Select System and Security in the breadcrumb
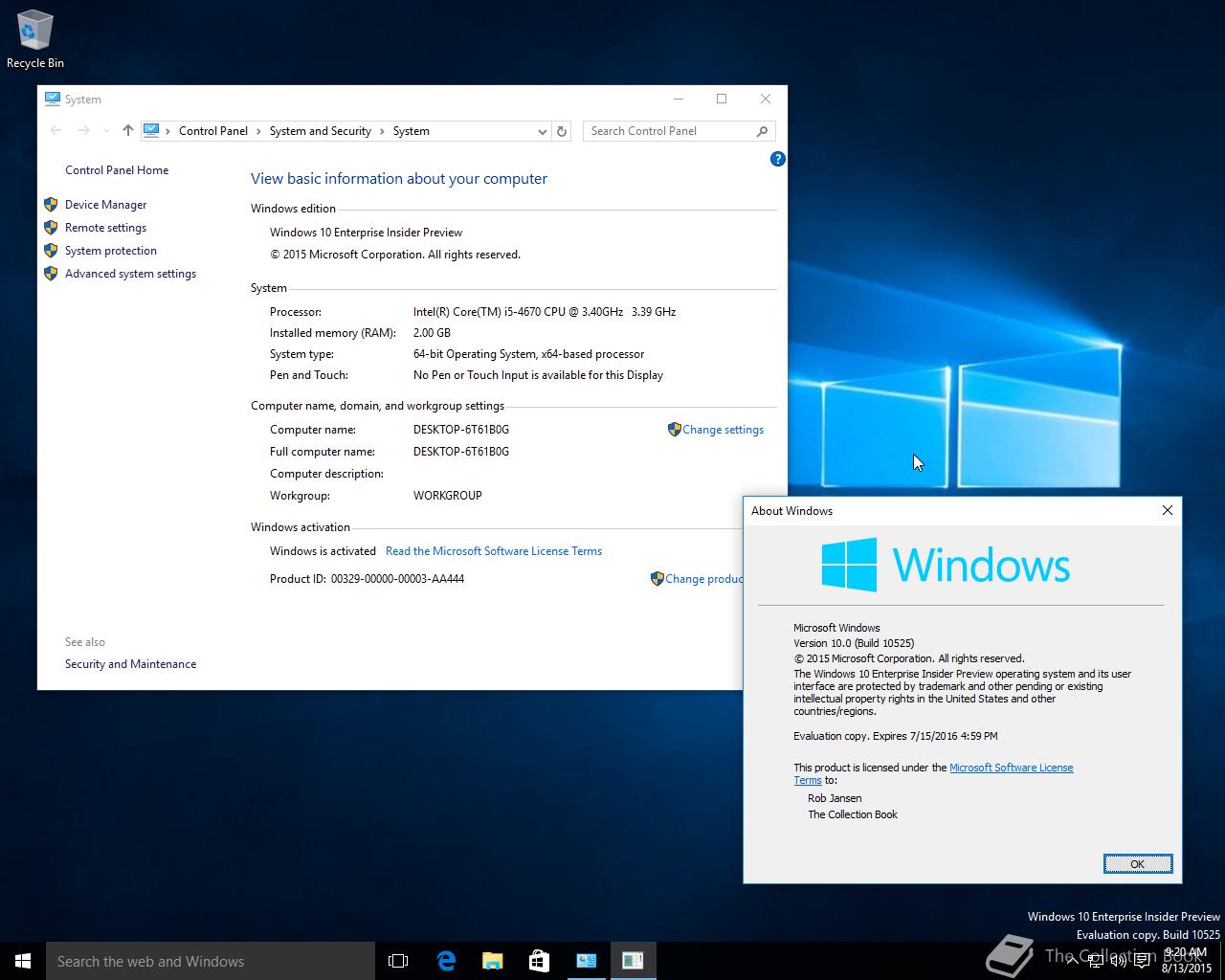 pos(320,131)
